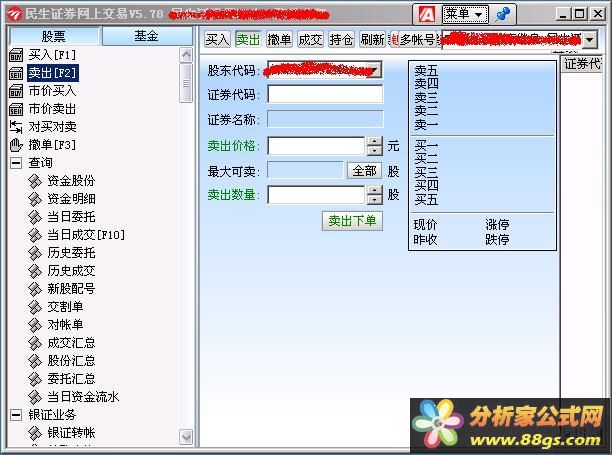Screen dimensions: 612x455
Task: Click the hand icon beside 撤单[F3]
Action: pyautogui.click(x=16, y=145)
